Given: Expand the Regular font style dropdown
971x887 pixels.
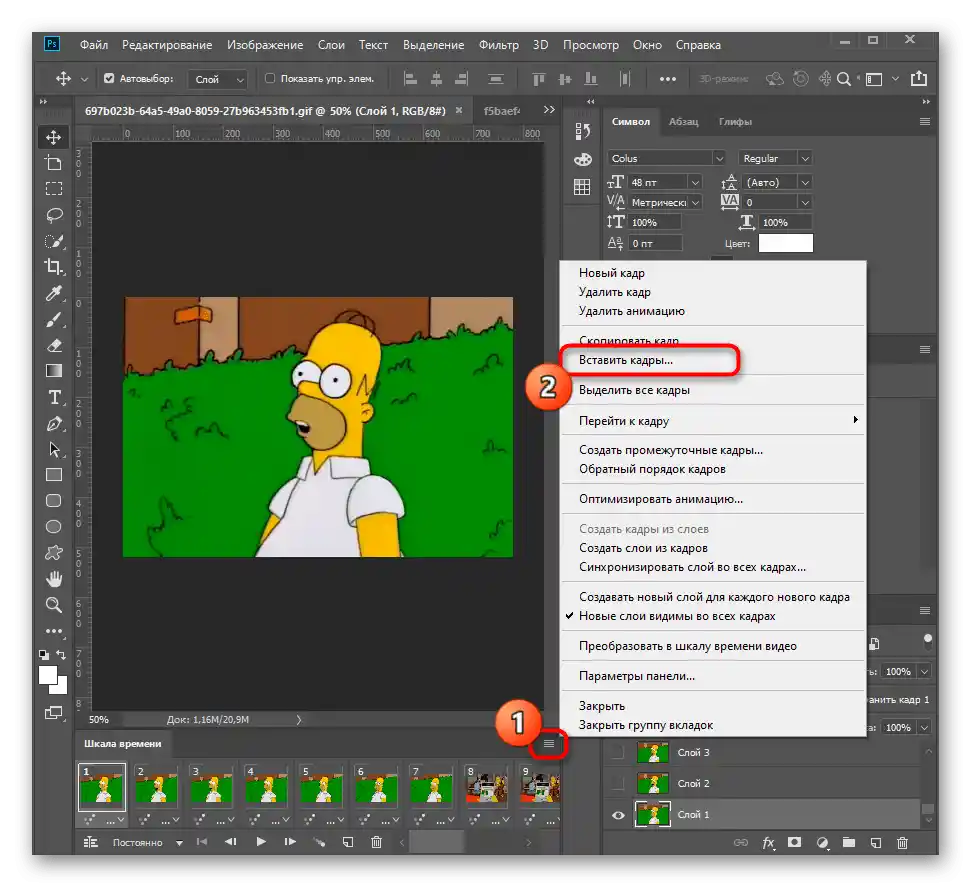Looking at the screenshot, I should 805,158.
